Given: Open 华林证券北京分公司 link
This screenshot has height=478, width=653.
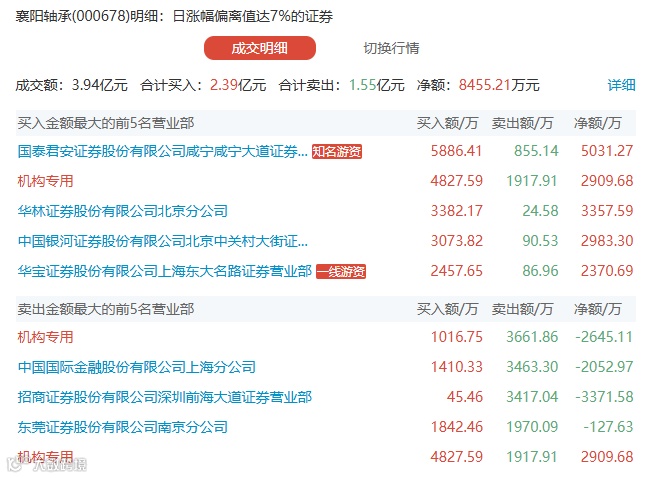Looking at the screenshot, I should pos(122,211).
